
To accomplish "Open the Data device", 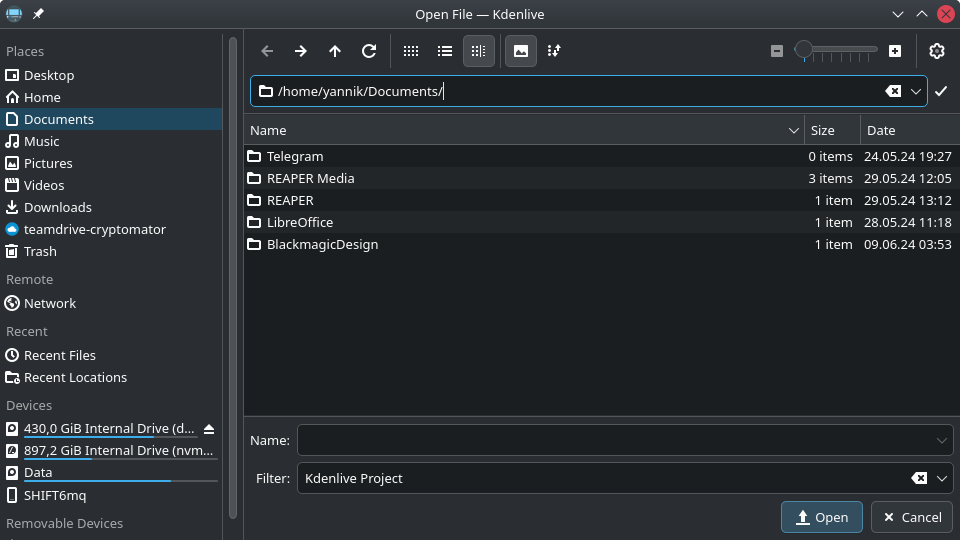I will (x=111, y=473).
